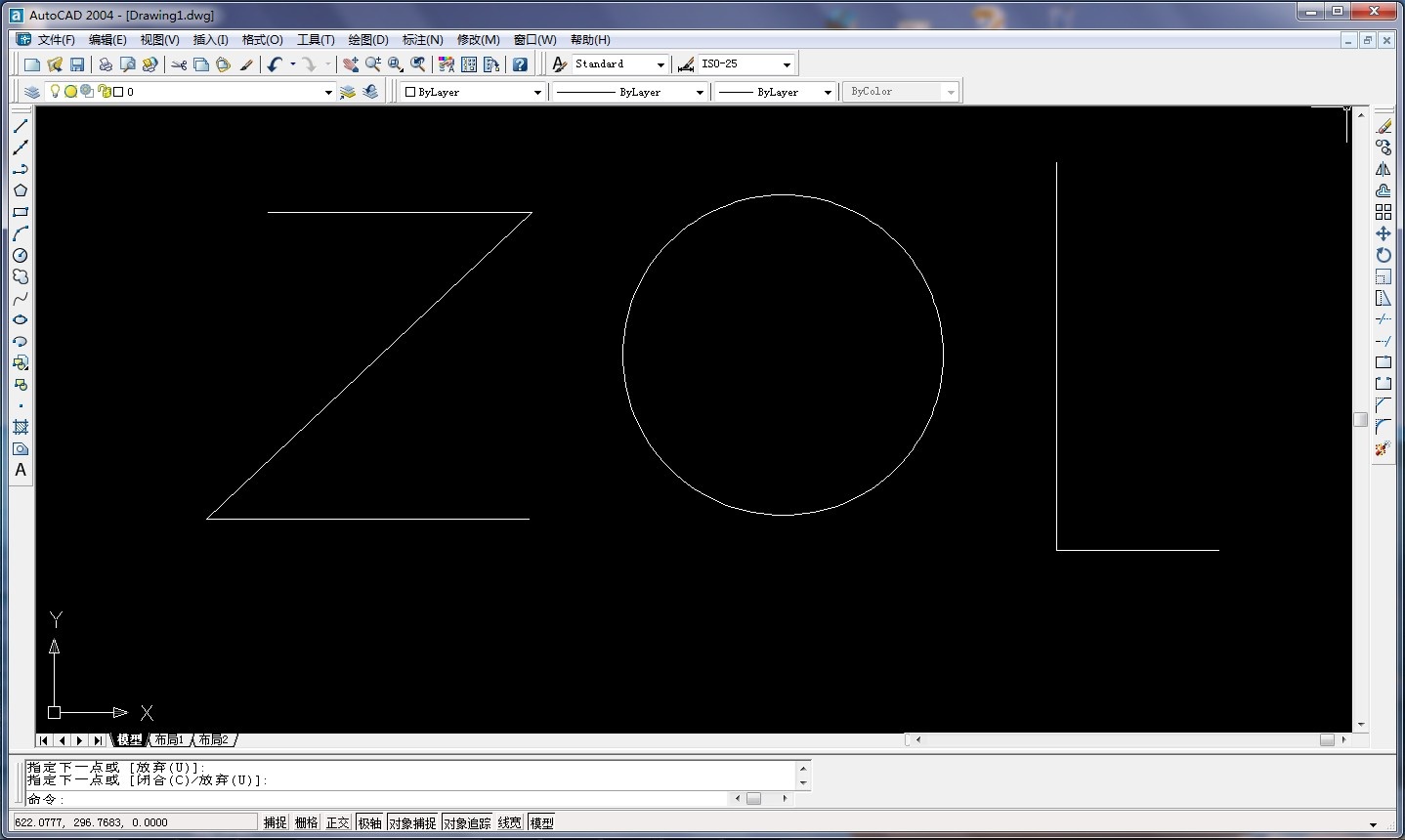The image size is (1405, 840).
Task: Switch to the 布局2 layout tab
Action: [214, 740]
